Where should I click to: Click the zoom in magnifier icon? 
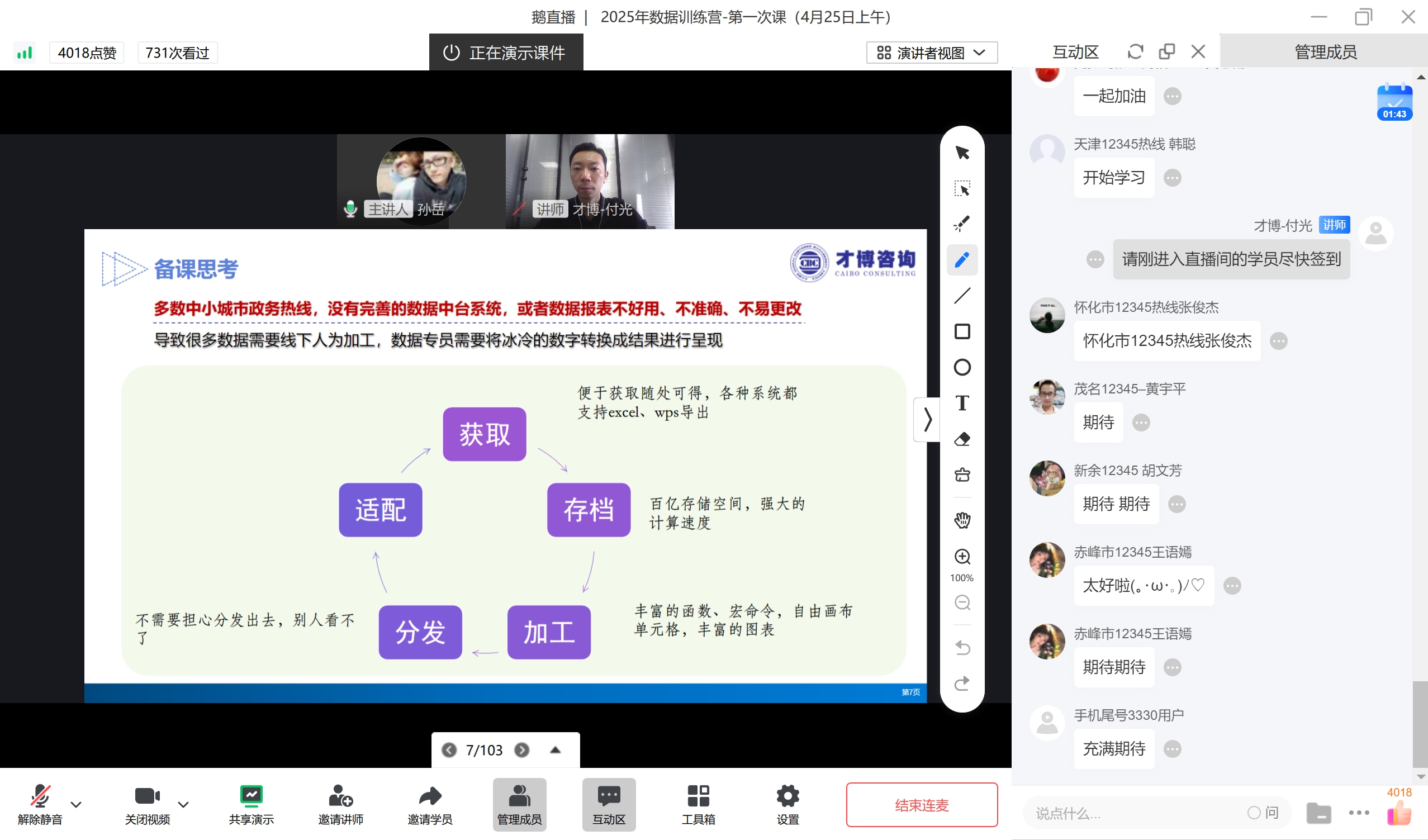pyautogui.click(x=962, y=557)
